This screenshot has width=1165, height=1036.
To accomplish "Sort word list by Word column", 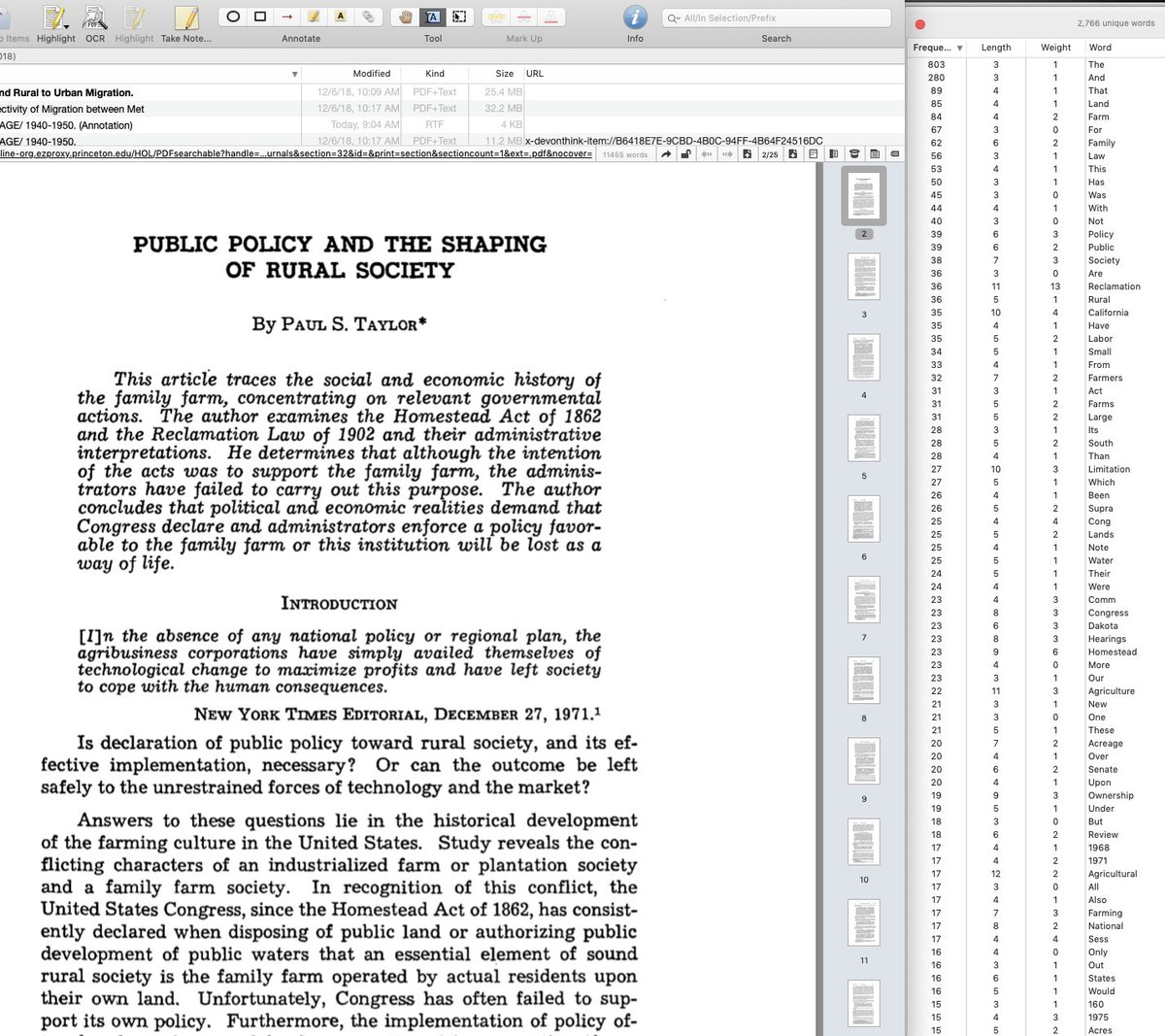I will (x=1100, y=48).
